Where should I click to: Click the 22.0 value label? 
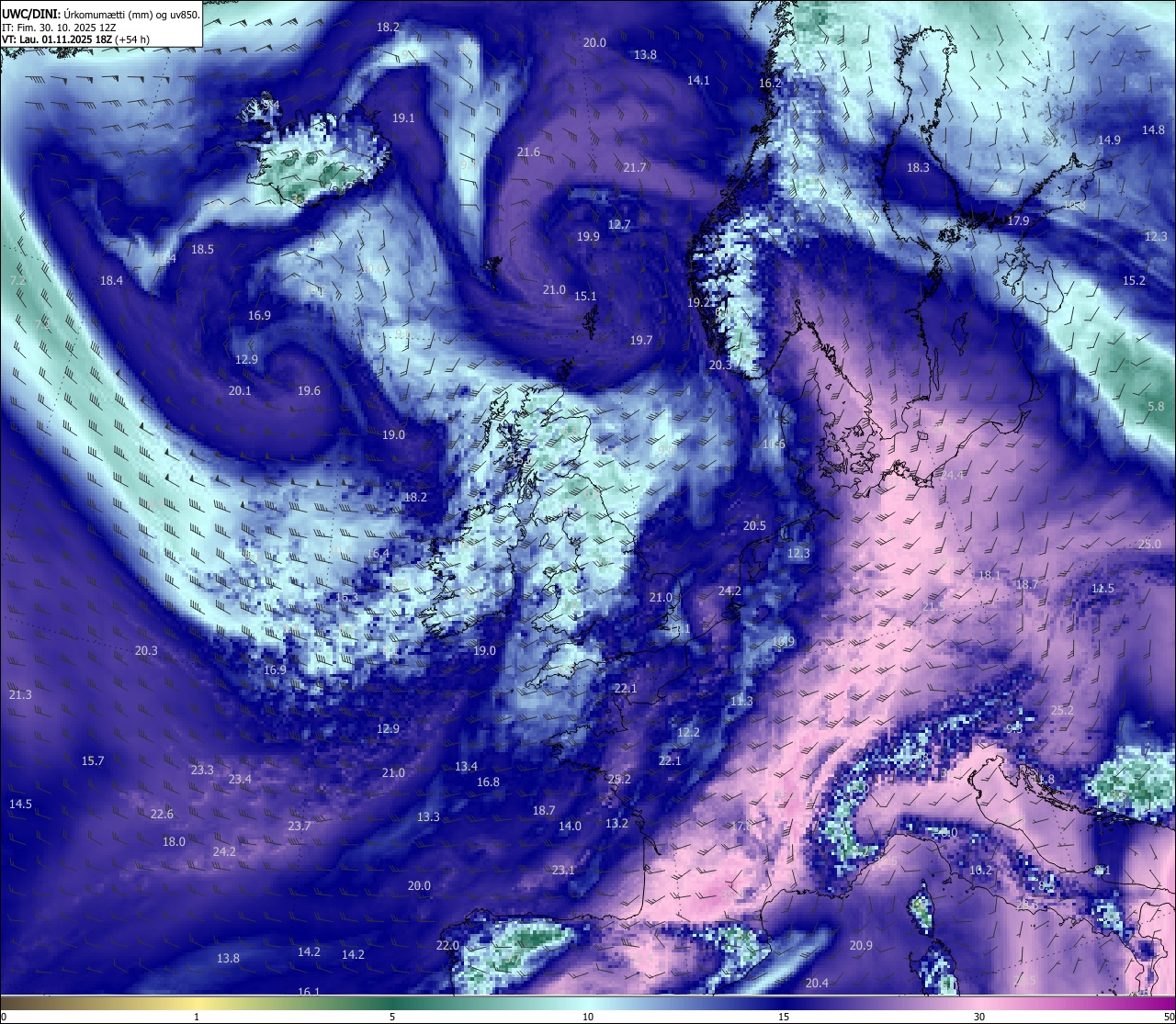click(447, 946)
